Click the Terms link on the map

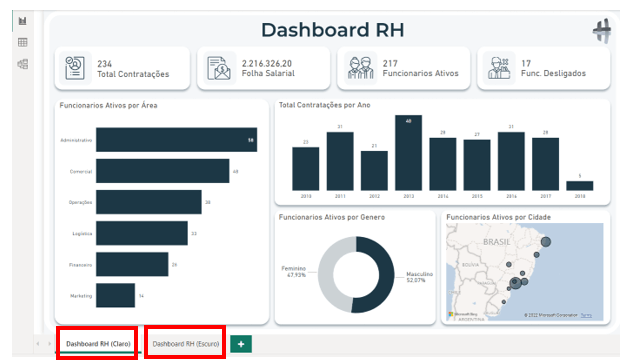pos(586,315)
